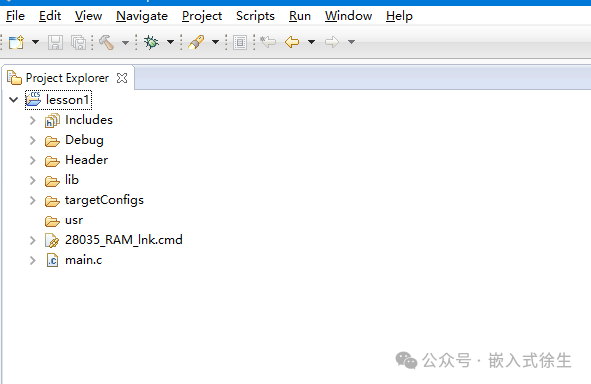Screen dimensions: 591x384
Task: Select the targetConfigs folder label
Action: tap(104, 200)
